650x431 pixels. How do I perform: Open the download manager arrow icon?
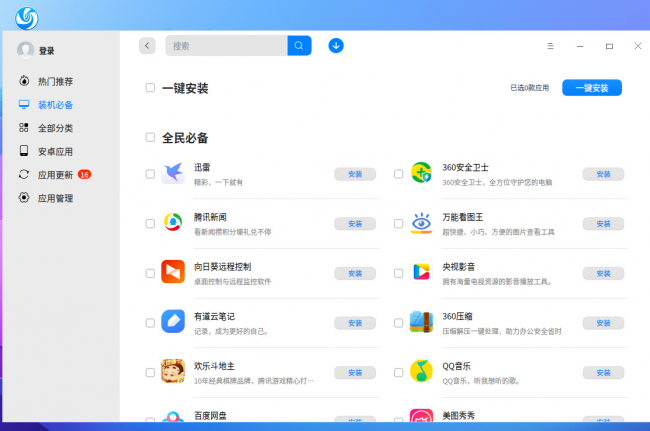336,46
